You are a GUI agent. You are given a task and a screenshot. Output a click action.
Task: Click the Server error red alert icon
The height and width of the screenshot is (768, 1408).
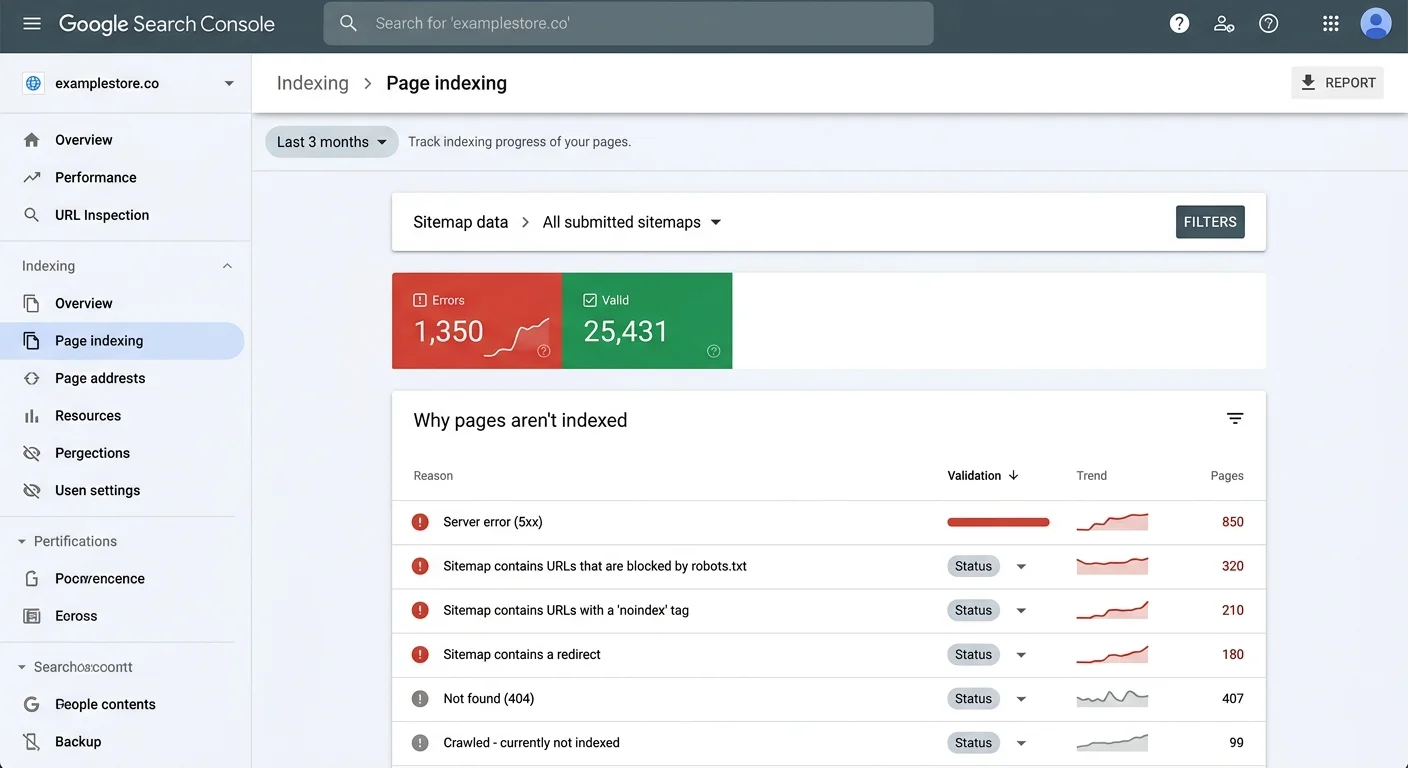coord(420,522)
